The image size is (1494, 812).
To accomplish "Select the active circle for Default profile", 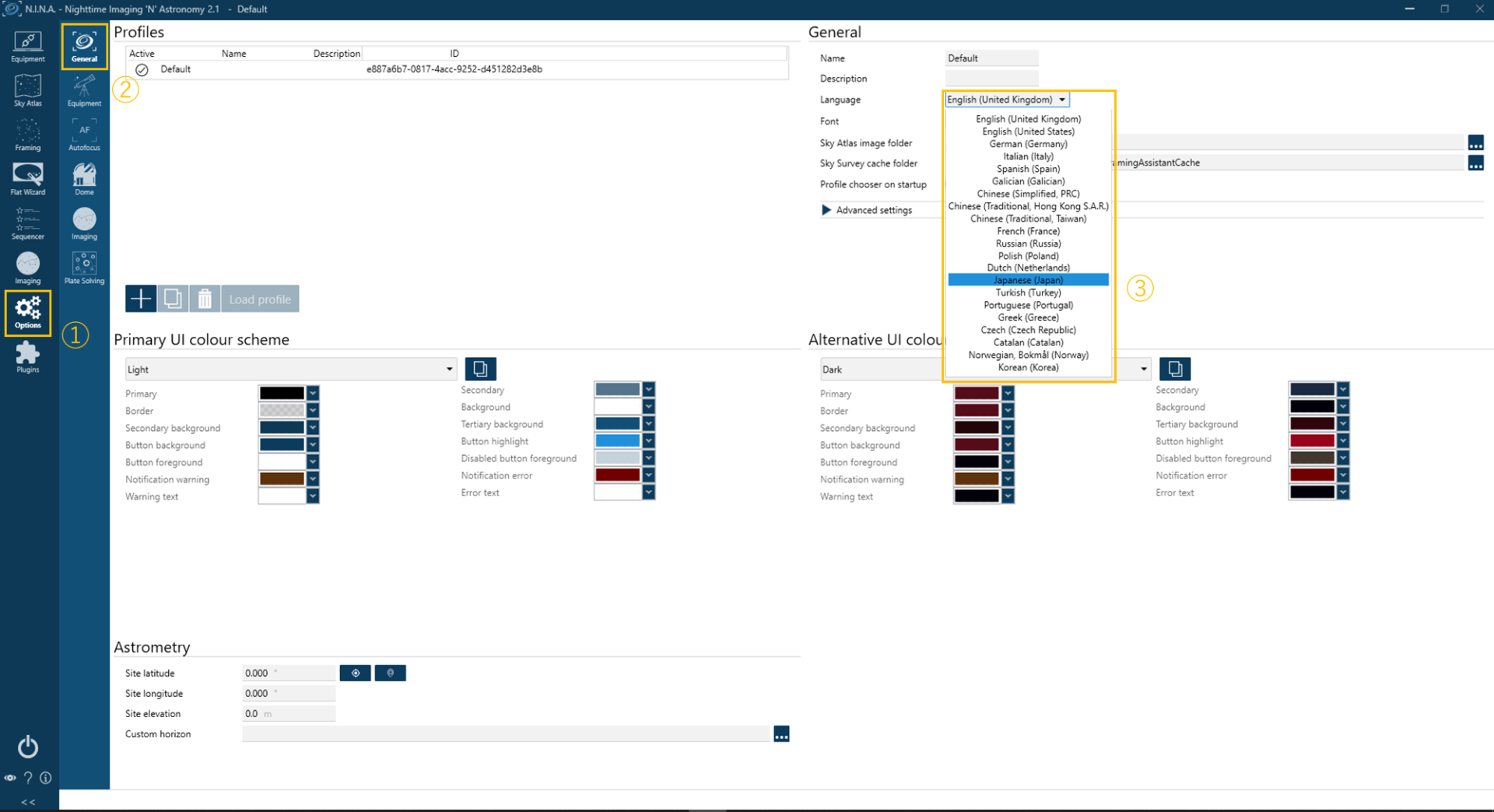I will 142,70.
